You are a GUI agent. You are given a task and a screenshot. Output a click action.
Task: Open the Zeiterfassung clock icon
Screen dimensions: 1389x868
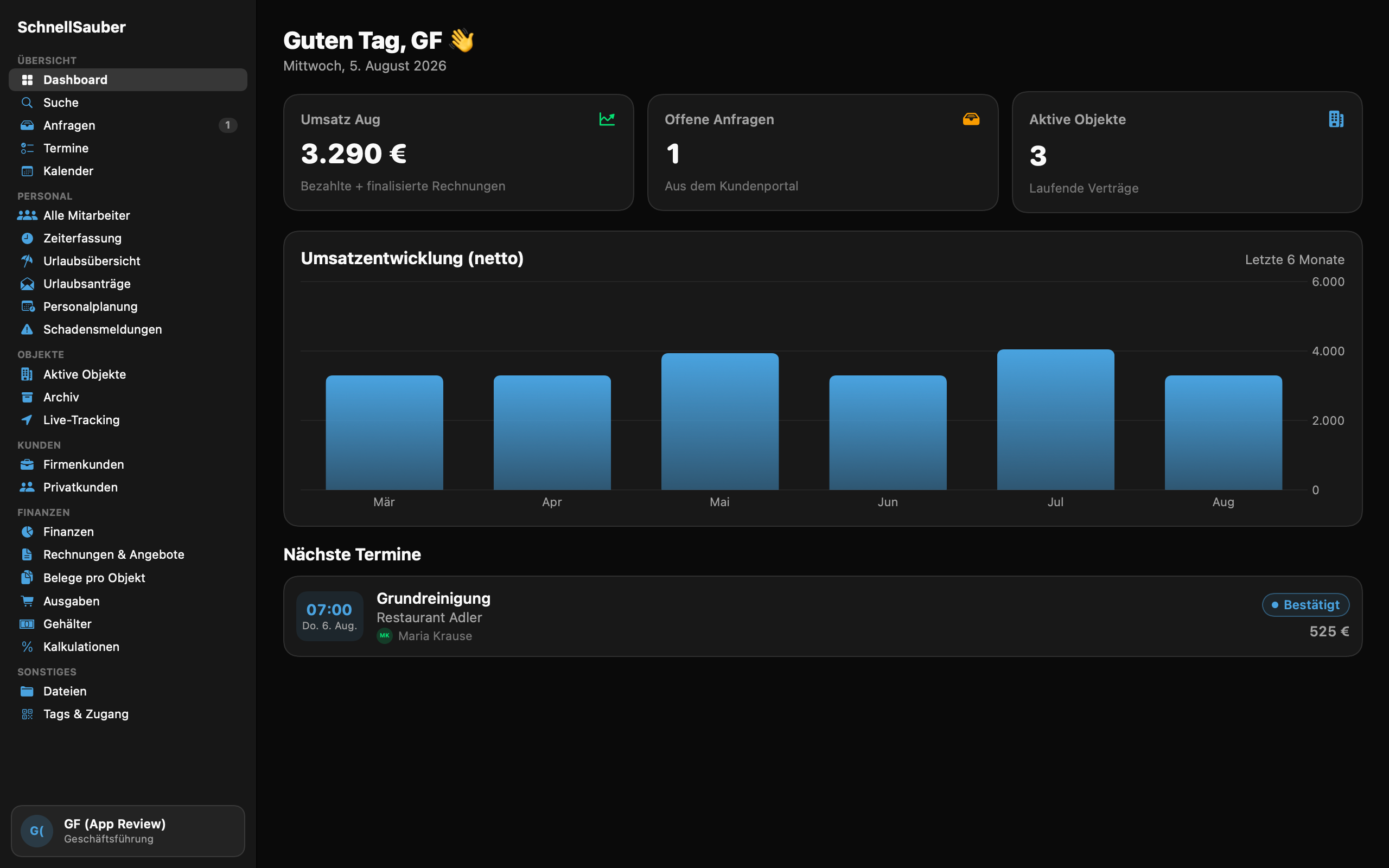pos(27,238)
